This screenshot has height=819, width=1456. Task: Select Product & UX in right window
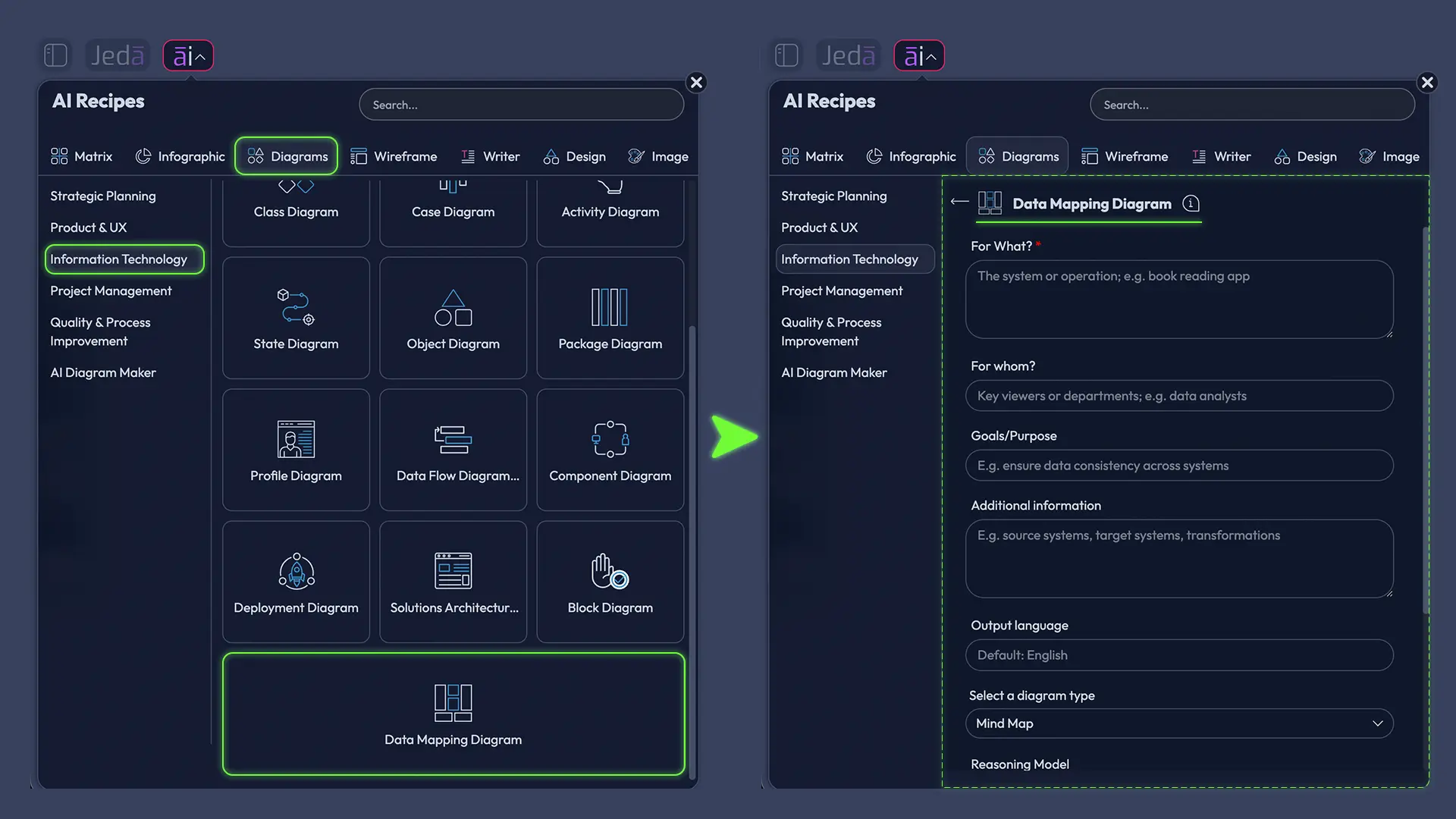[x=820, y=227]
